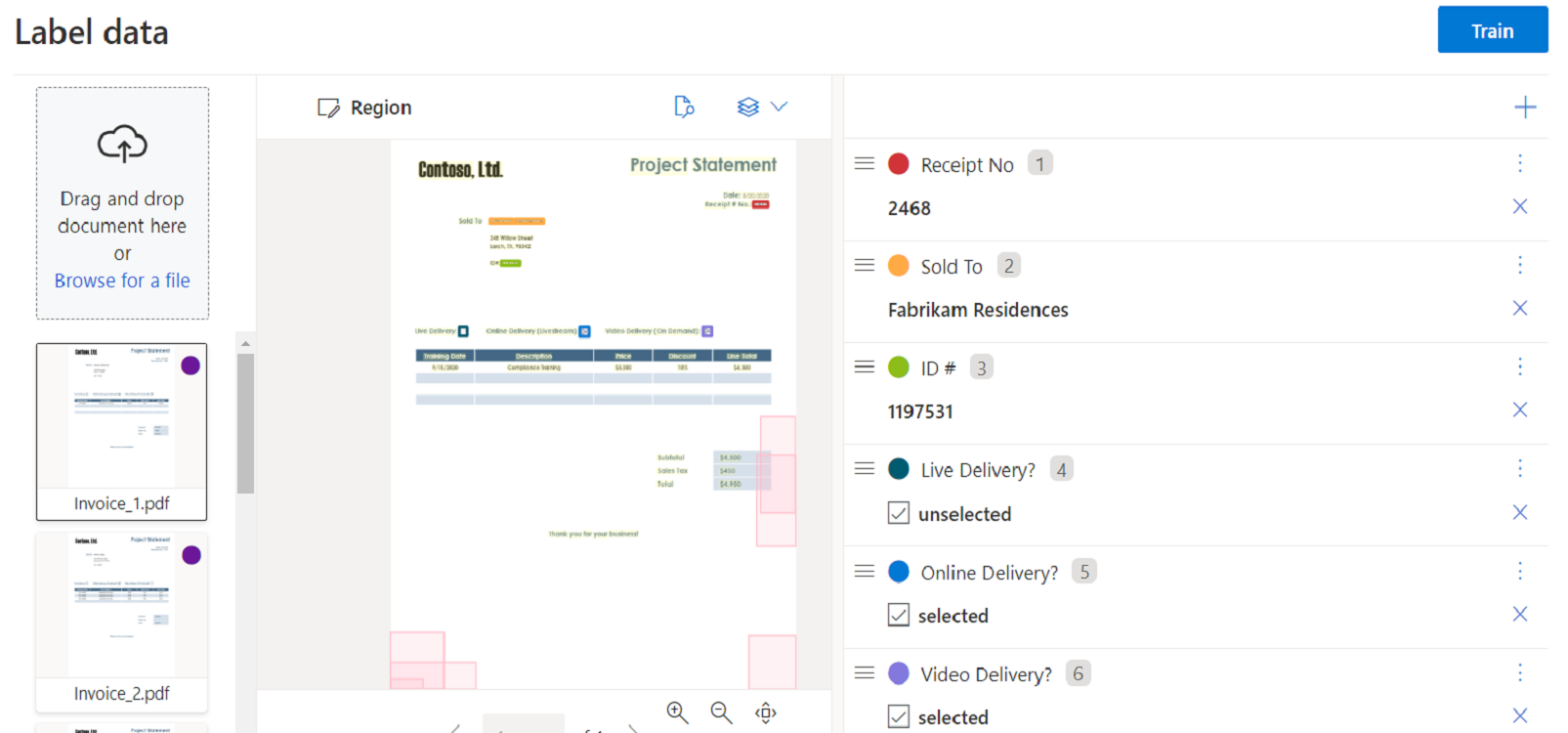
Task: Select the Video Delivery? tag label
Action: coord(986,674)
